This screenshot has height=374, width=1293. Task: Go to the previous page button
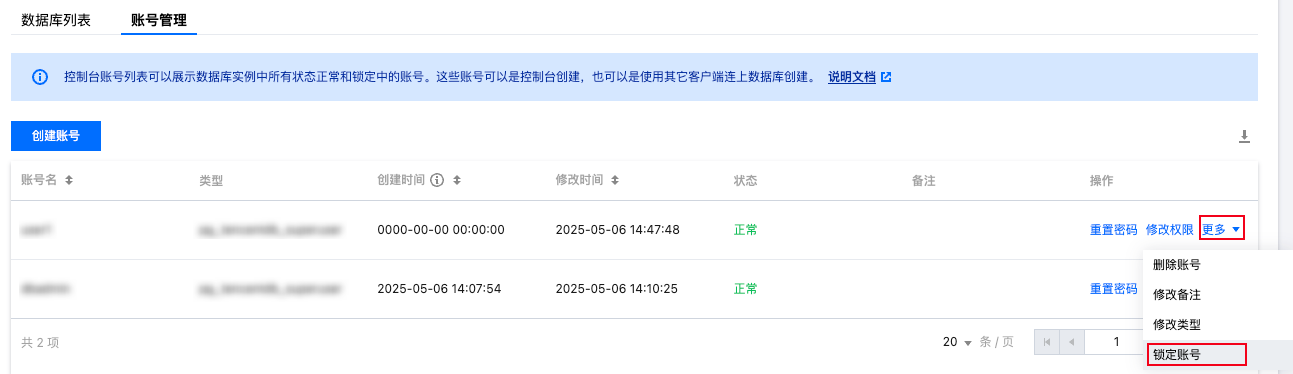1072,342
